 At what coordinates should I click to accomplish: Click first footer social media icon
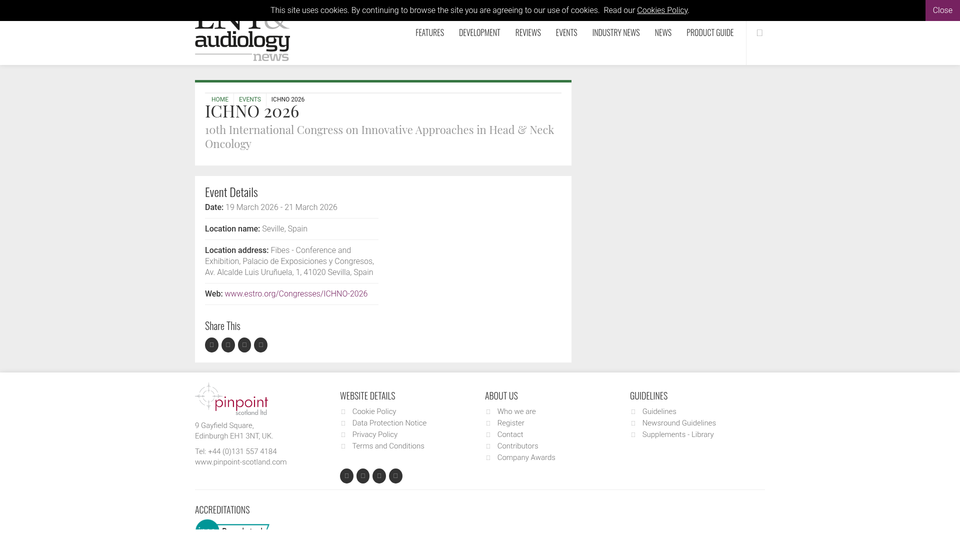point(347,476)
